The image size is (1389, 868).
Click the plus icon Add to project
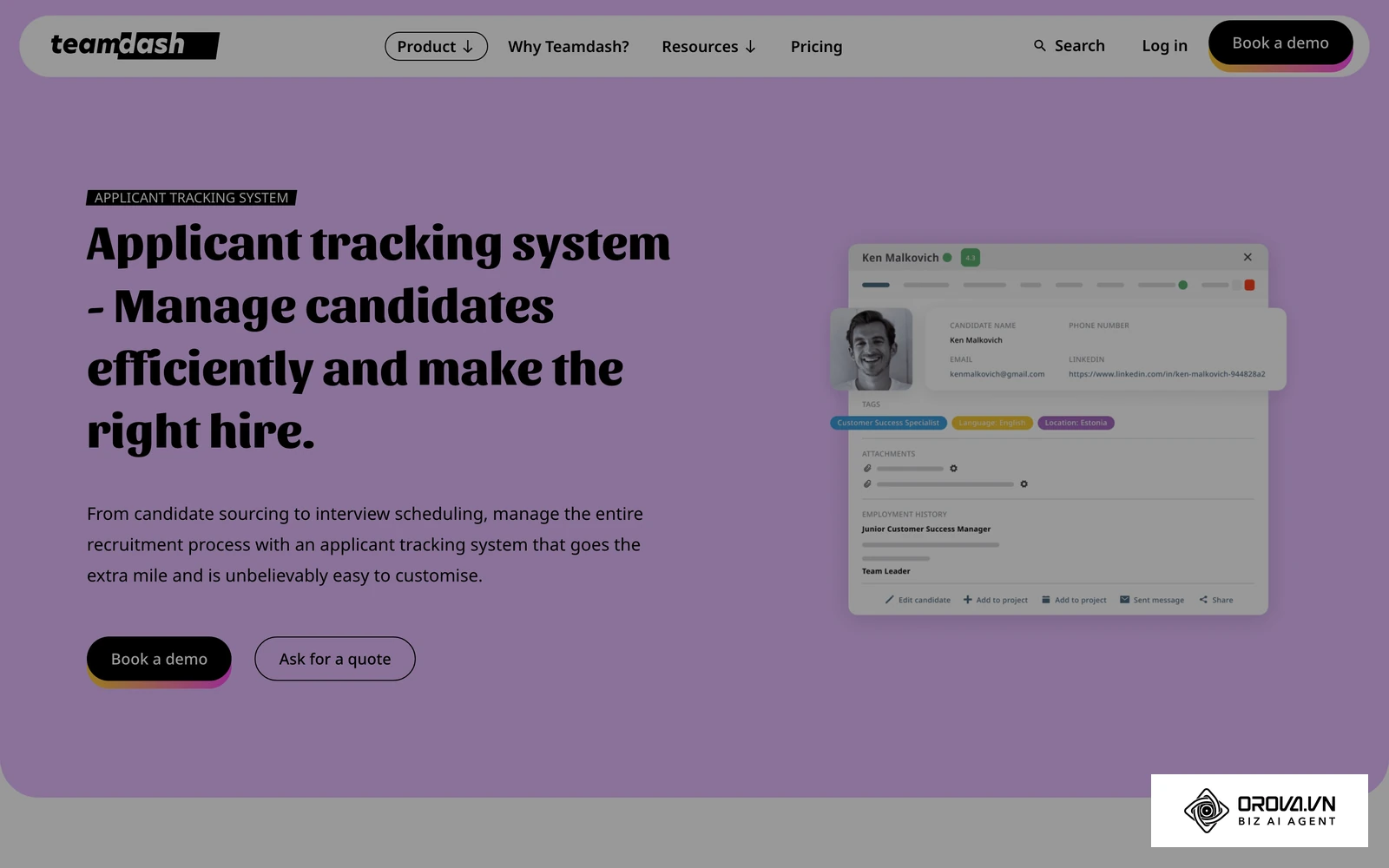(967, 600)
